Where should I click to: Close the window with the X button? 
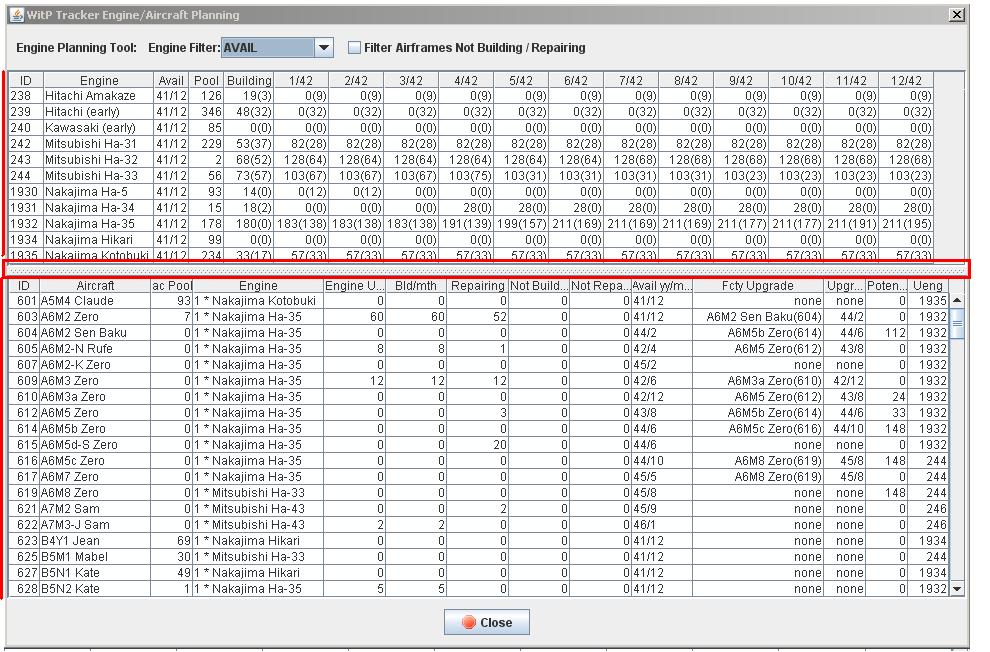coord(957,15)
